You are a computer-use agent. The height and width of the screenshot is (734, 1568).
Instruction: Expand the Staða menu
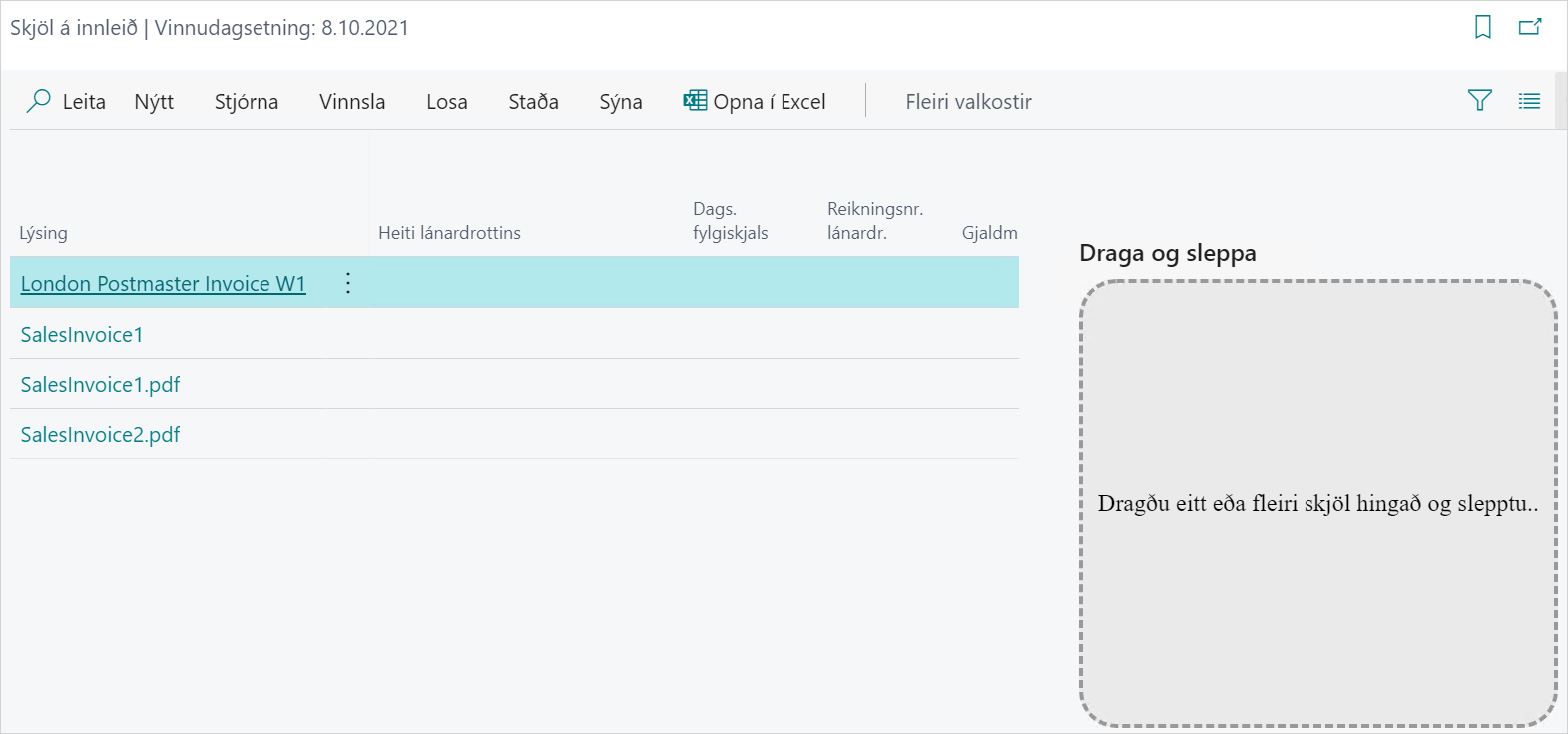pos(533,102)
